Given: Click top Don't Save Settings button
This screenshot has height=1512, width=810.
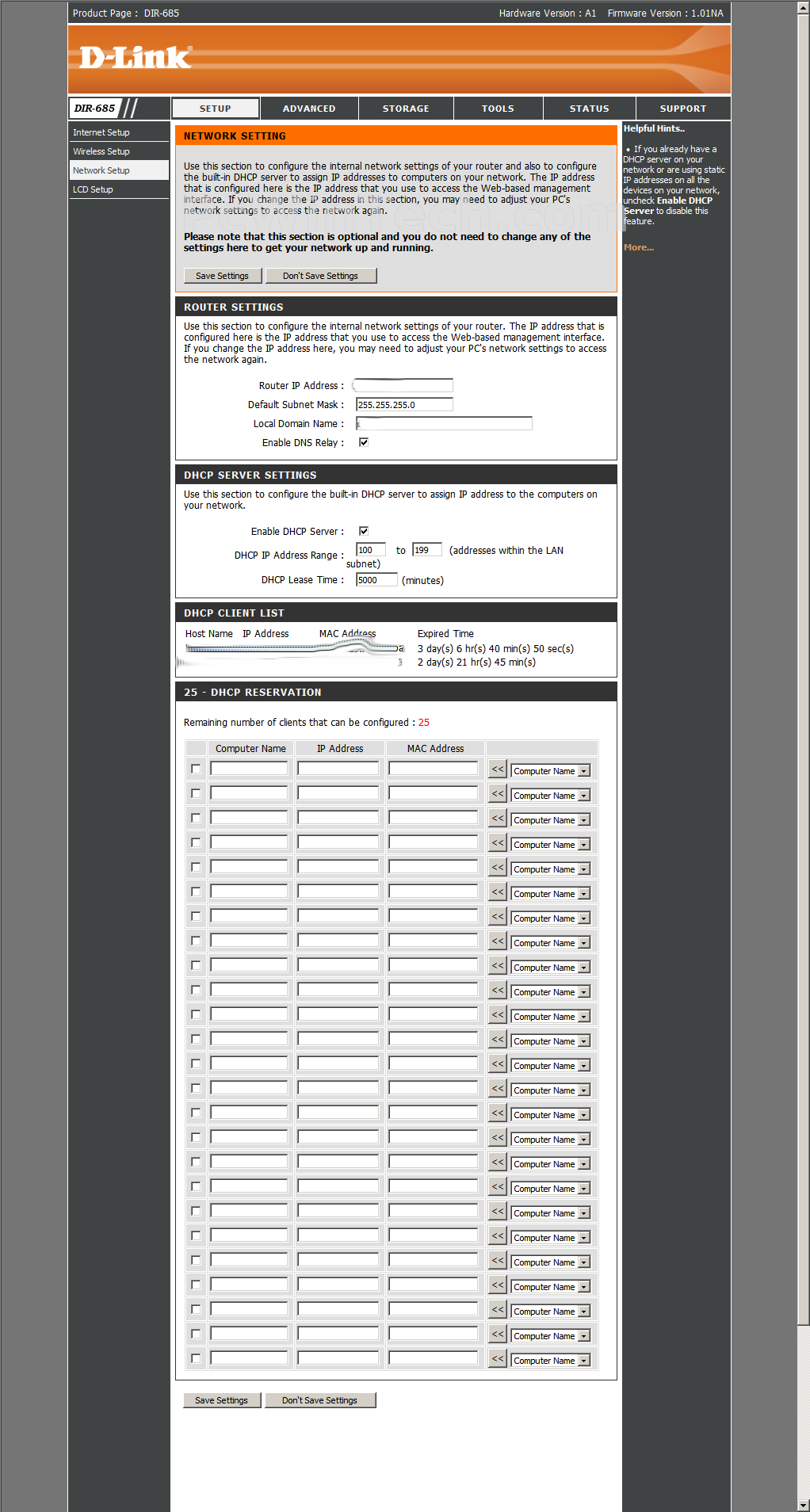Looking at the screenshot, I should [x=320, y=276].
